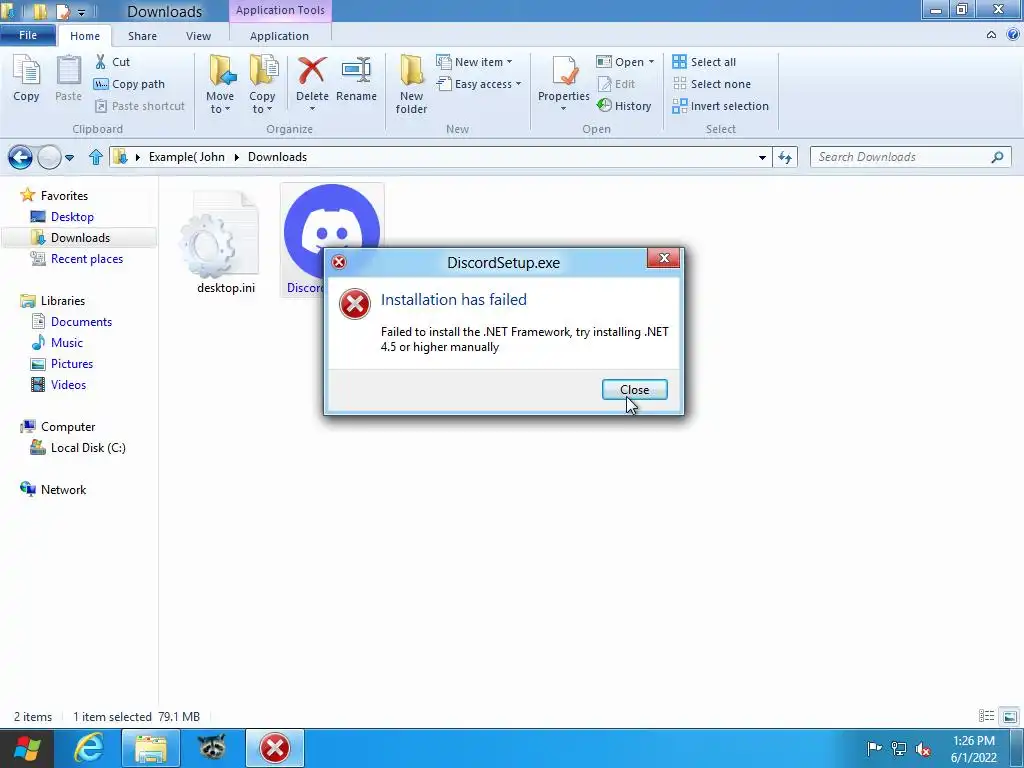
Task: Open the raccoon app on the taskbar
Action: [212, 748]
